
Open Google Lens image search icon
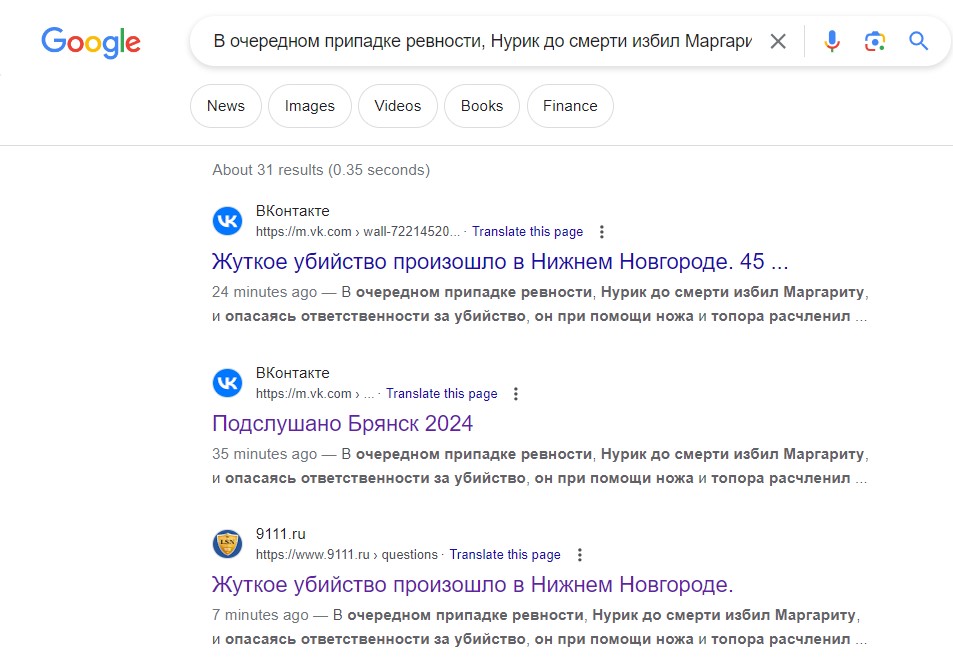click(875, 41)
